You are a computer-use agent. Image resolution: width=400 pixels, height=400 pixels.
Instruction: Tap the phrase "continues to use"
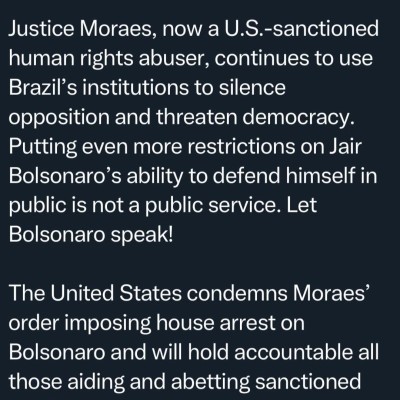(x=293, y=58)
